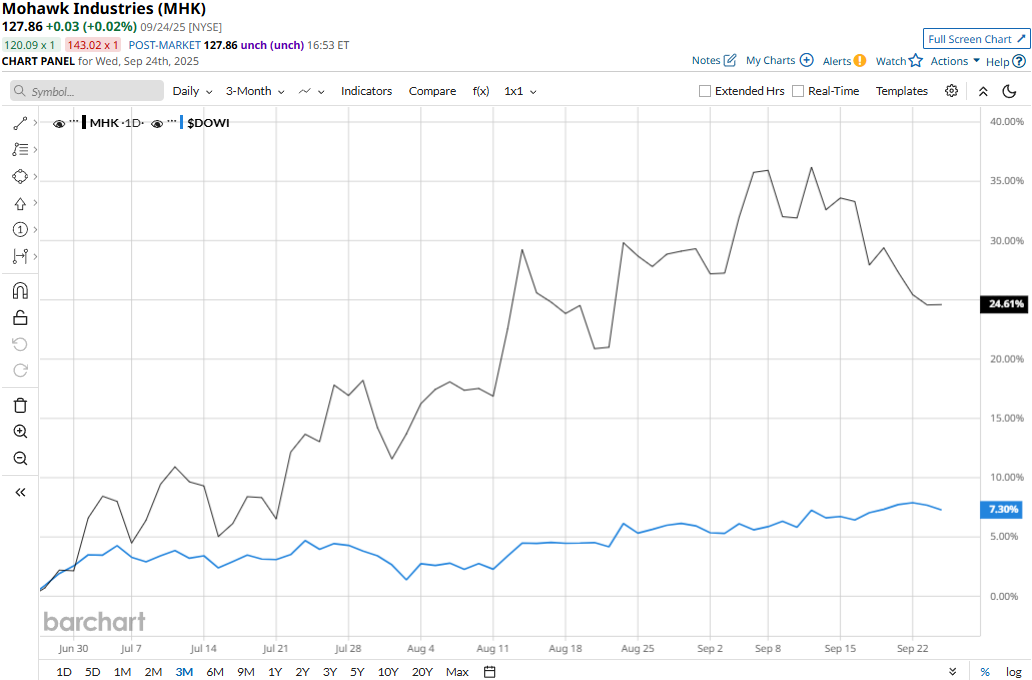The width and height of the screenshot is (1032, 680).
Task: Enable the Extended Hrs checkbox
Action: point(704,91)
